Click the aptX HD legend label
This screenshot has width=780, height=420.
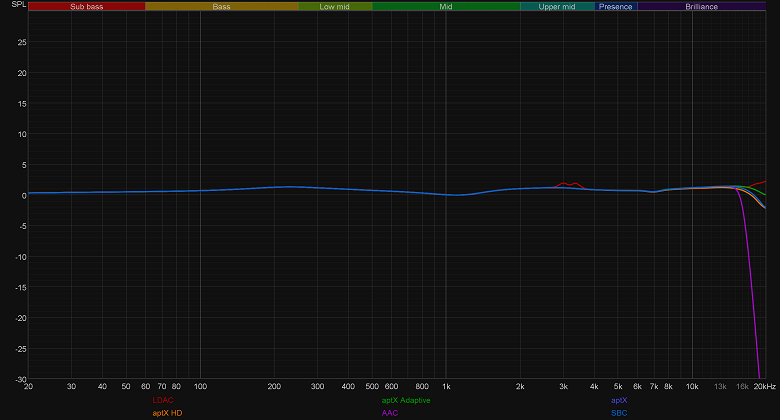pyautogui.click(x=167, y=413)
